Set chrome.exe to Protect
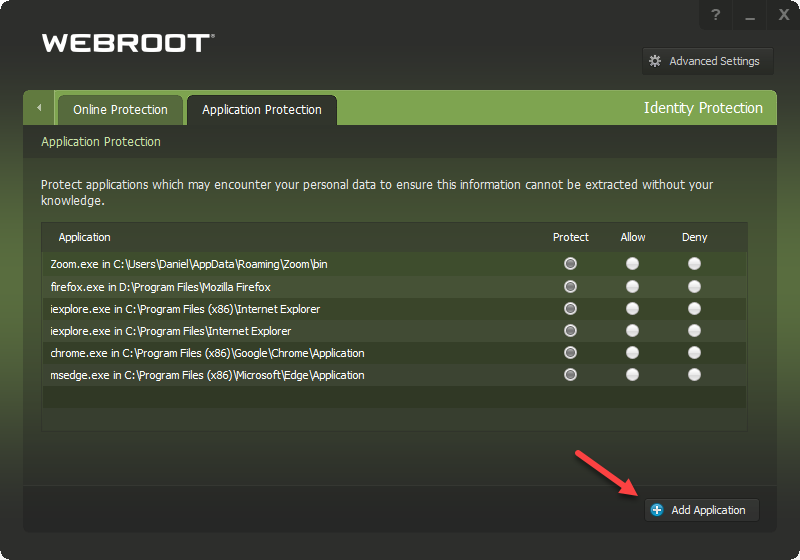800x560 pixels. click(570, 352)
